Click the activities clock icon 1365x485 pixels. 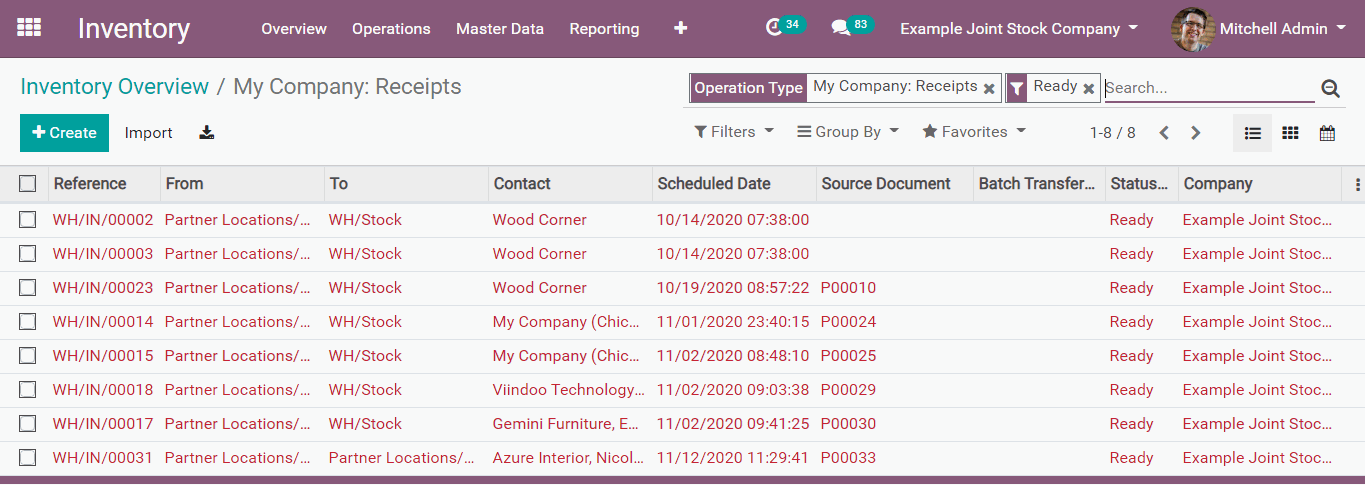[x=773, y=29]
